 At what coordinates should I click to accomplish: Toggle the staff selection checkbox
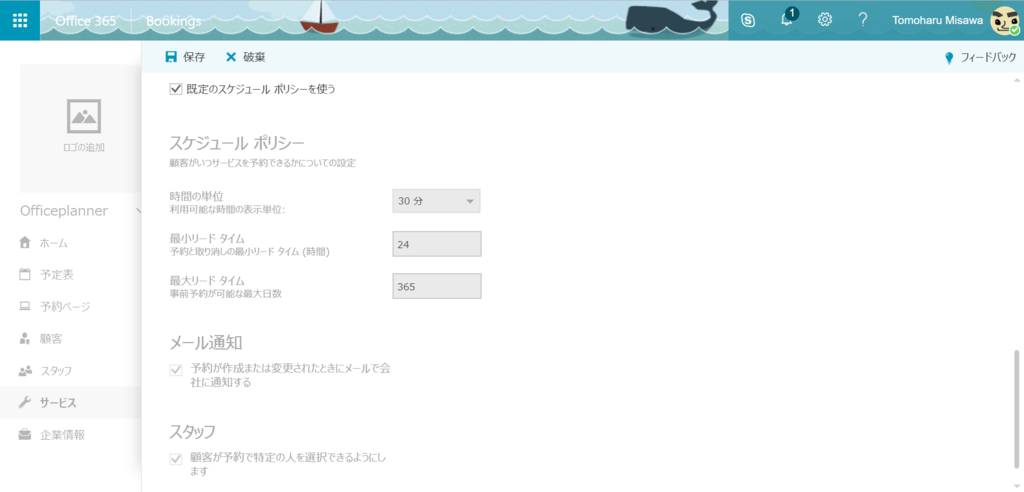pos(176,459)
